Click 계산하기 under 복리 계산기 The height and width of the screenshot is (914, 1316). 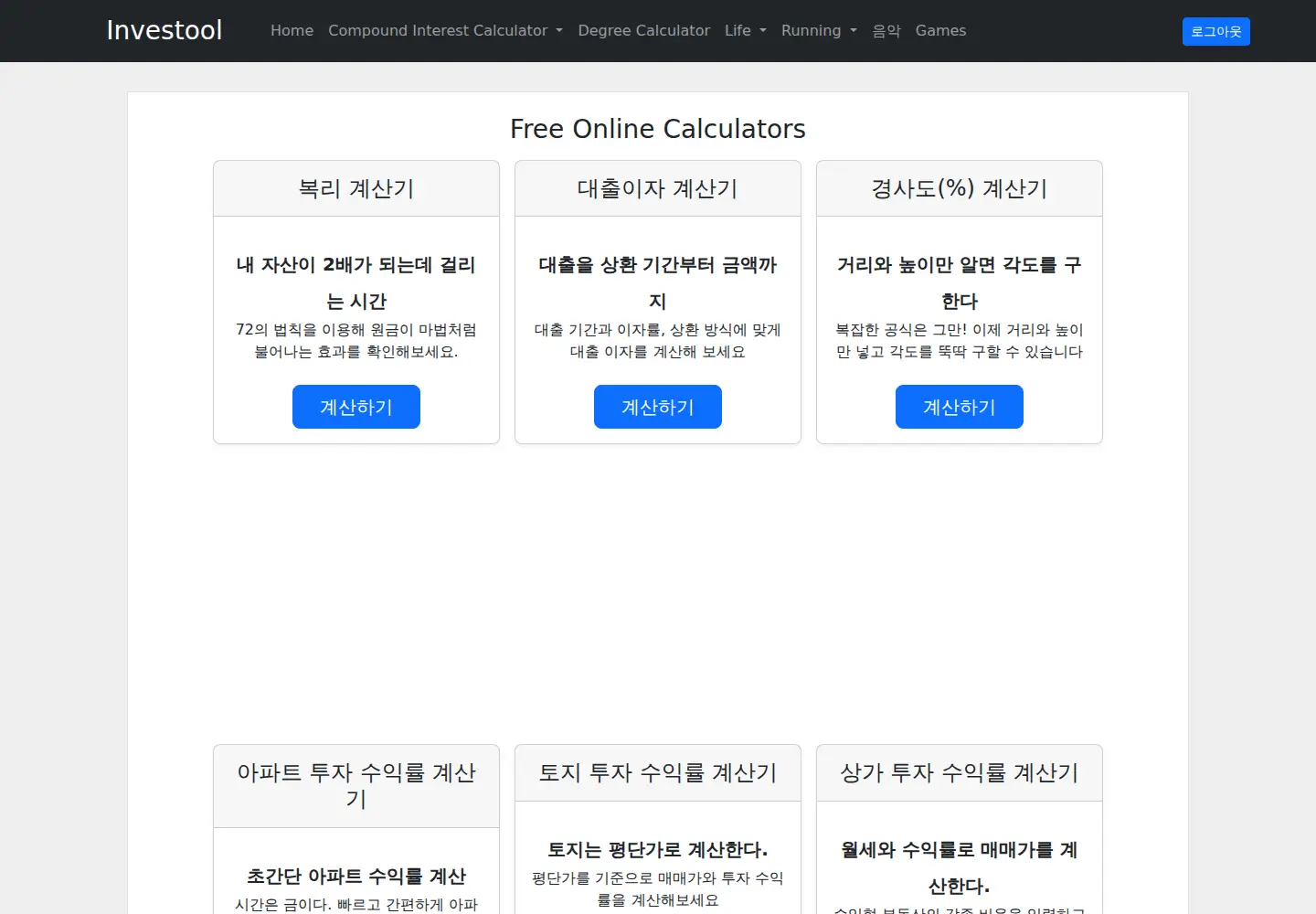[356, 407]
